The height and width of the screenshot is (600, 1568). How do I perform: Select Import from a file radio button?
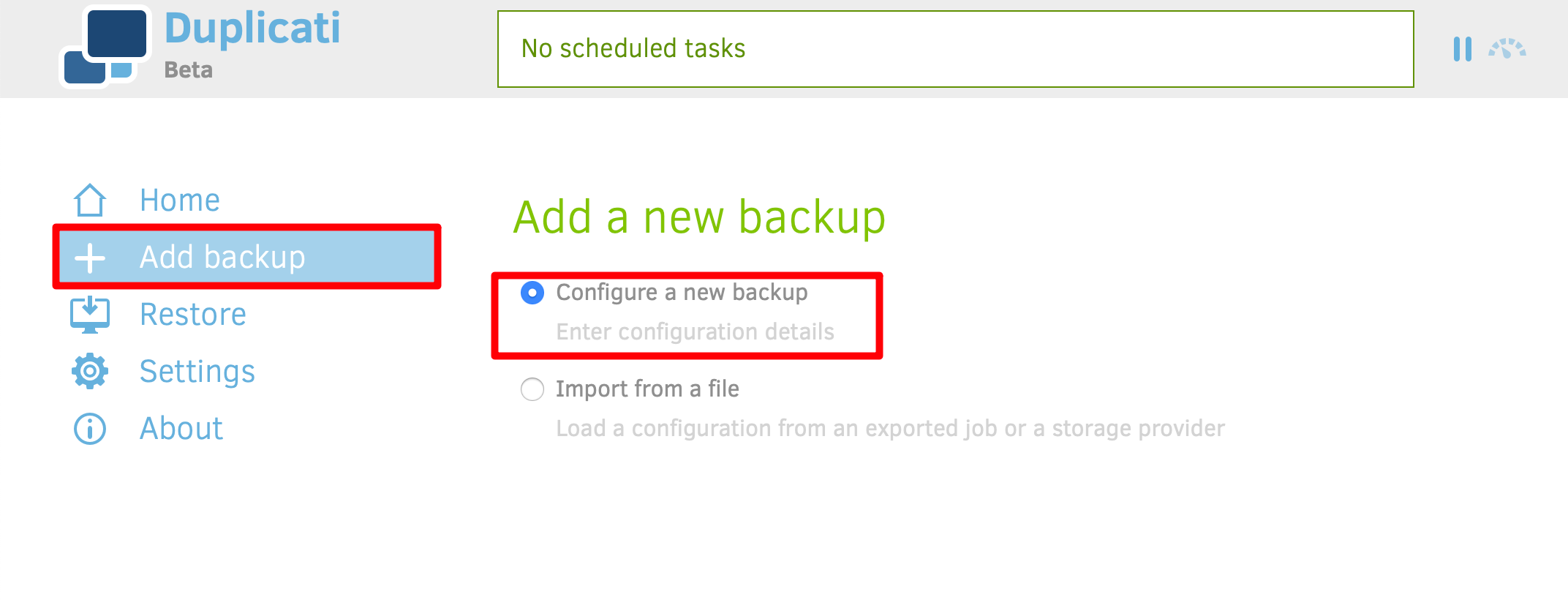pyautogui.click(x=532, y=389)
